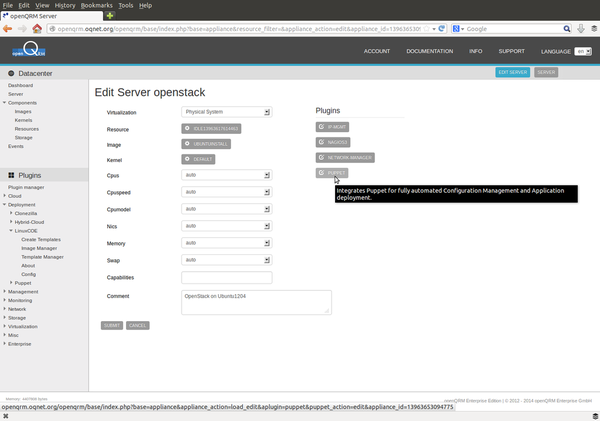The image size is (600, 421).
Task: Open the NETWORK-MANAGER plugin button
Action: tap(345, 158)
